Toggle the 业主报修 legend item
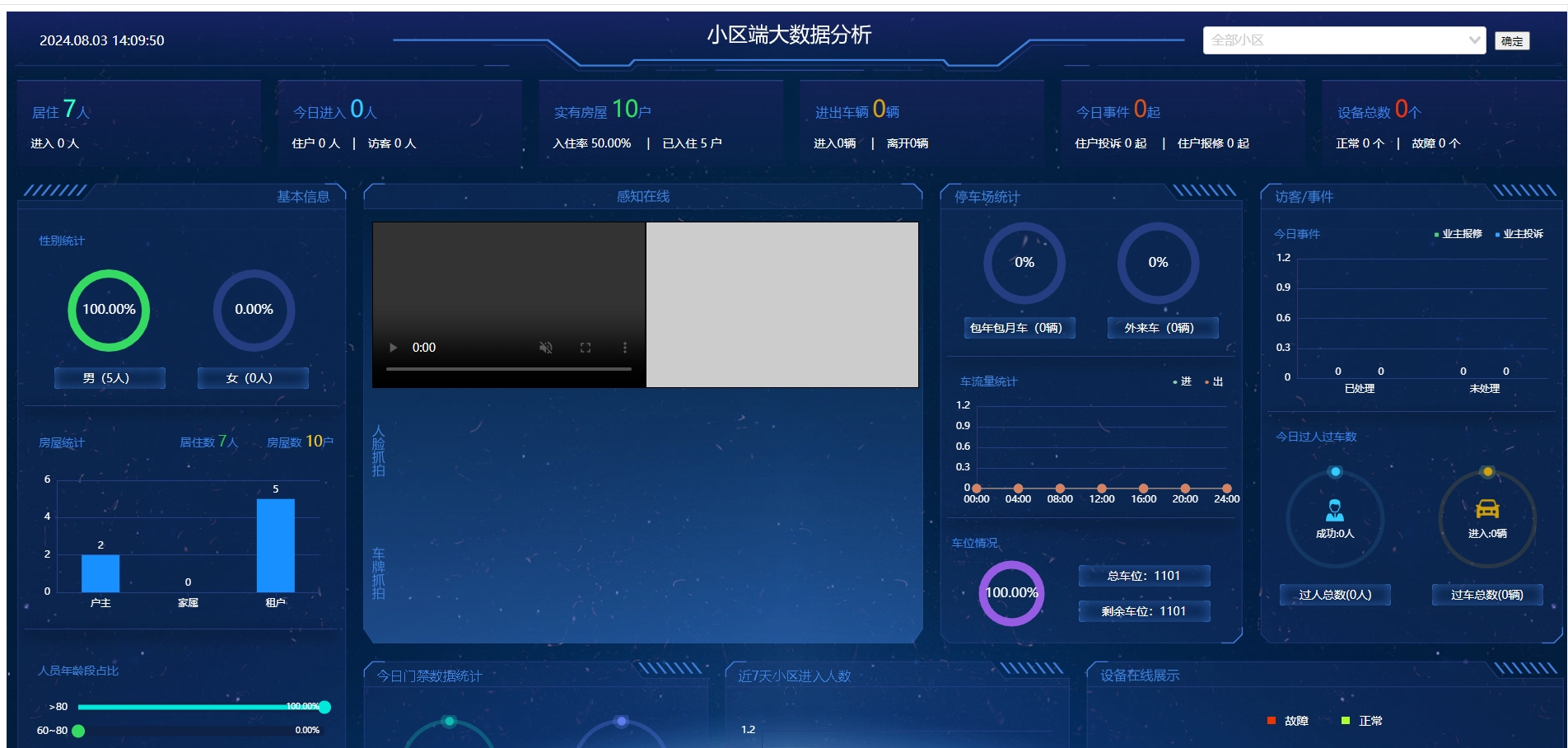The height and width of the screenshot is (748, 1568). (1458, 234)
